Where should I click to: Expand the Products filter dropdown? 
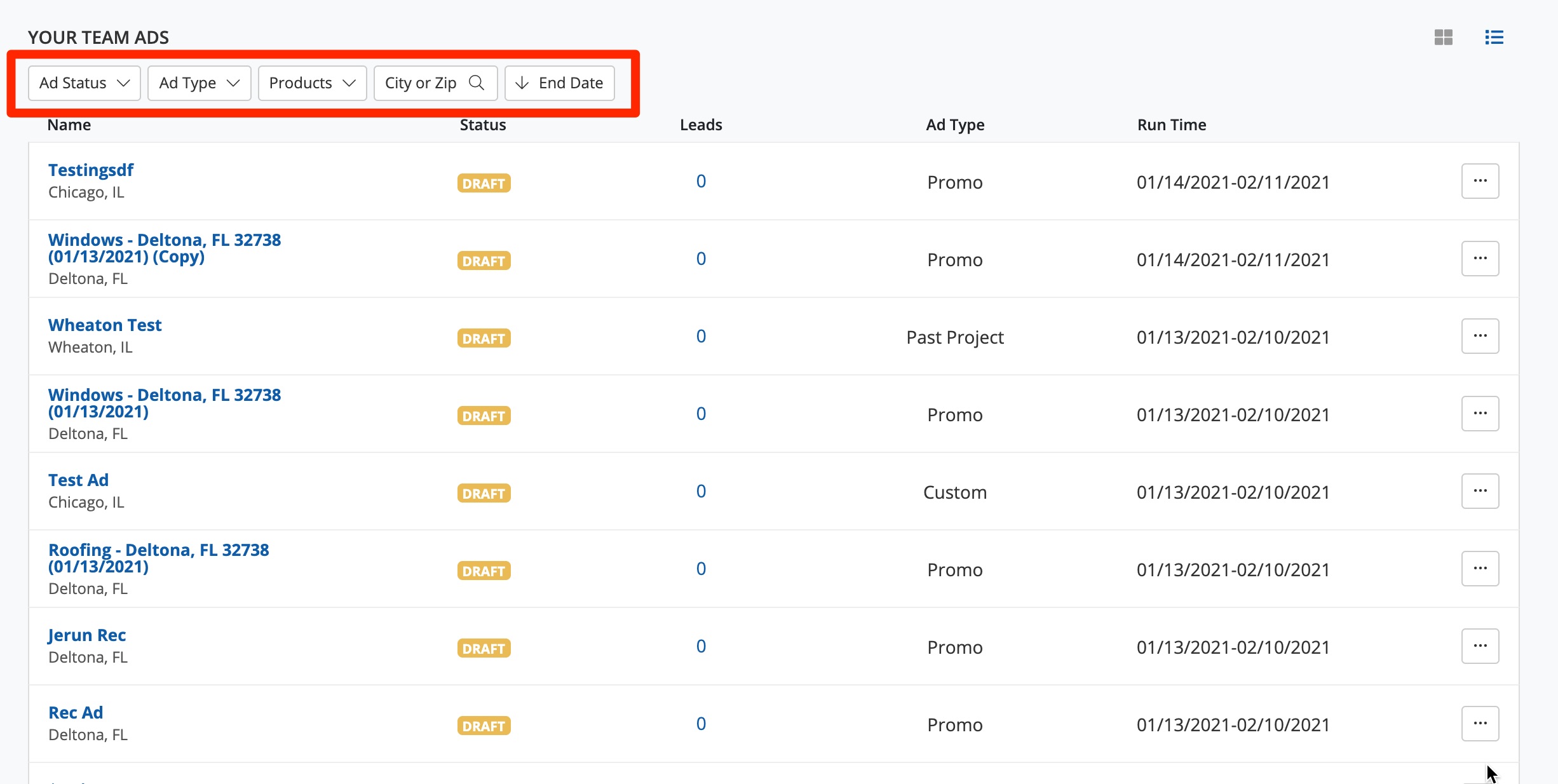pos(312,83)
